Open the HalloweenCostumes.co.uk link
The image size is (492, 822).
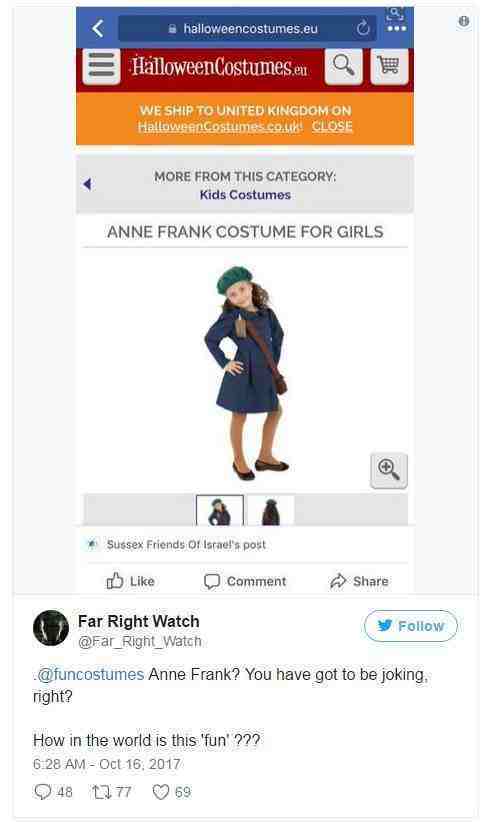pyautogui.click(x=220, y=126)
